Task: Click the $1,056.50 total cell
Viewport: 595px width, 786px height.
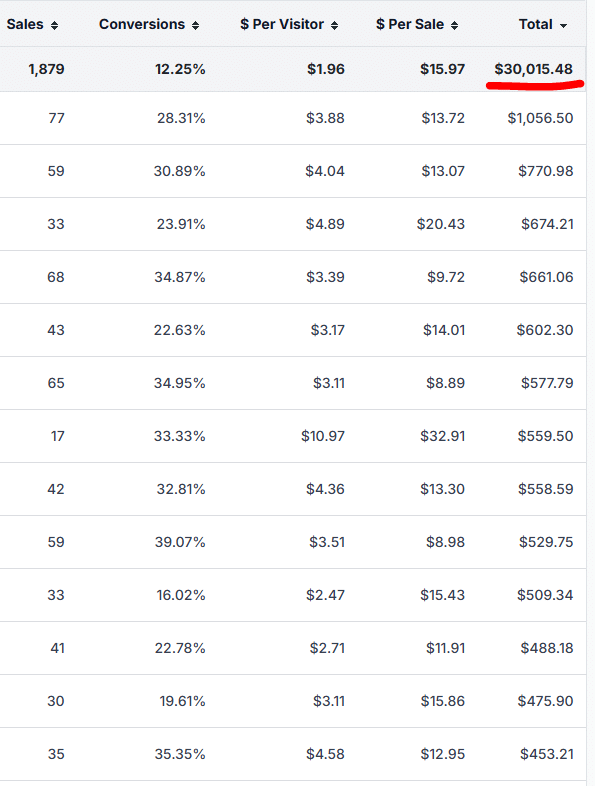Action: [540, 118]
